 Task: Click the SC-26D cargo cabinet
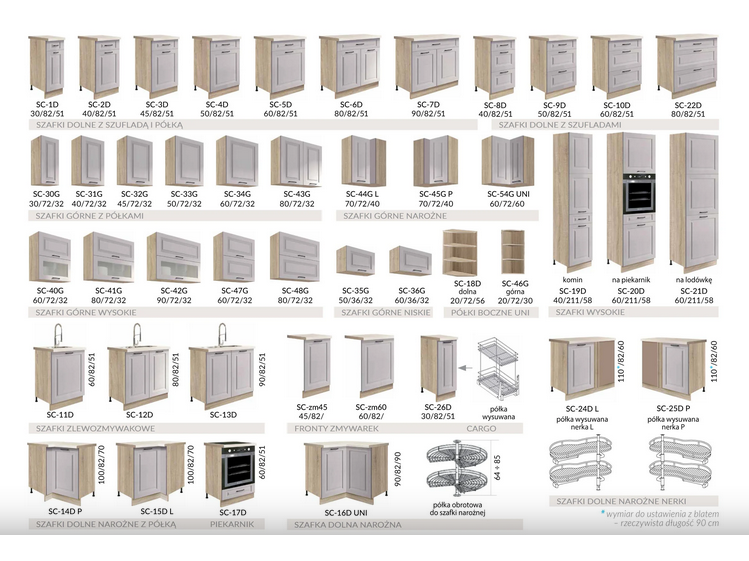click(438, 366)
